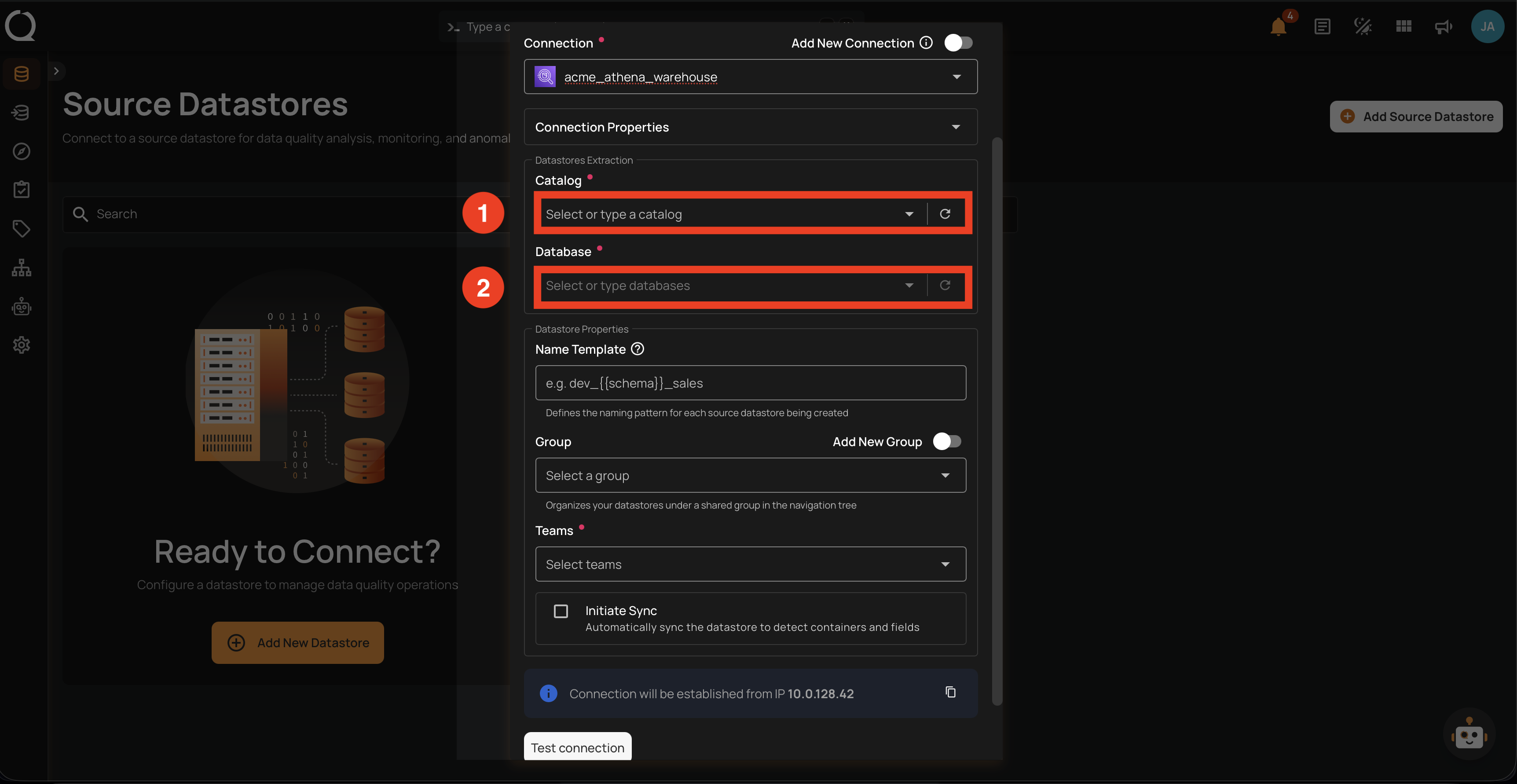Open the hierarchy tree sidebar icon
Viewport: 1517px width, 784px height.
[21, 267]
